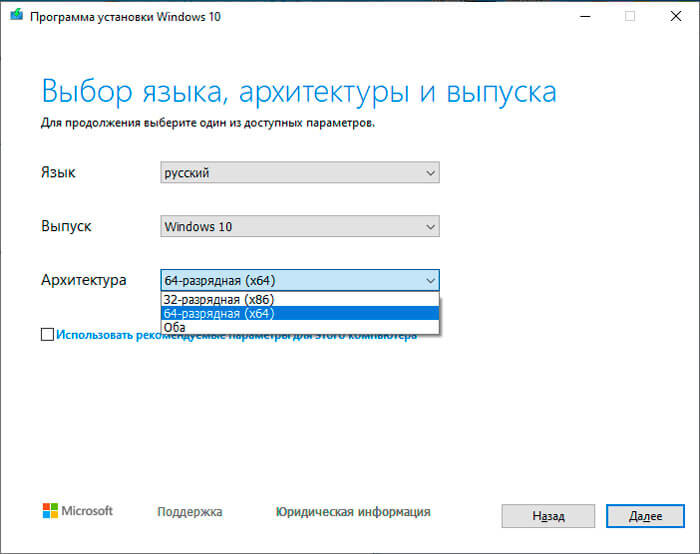
Task: Click the Далее button
Action: (x=645, y=516)
